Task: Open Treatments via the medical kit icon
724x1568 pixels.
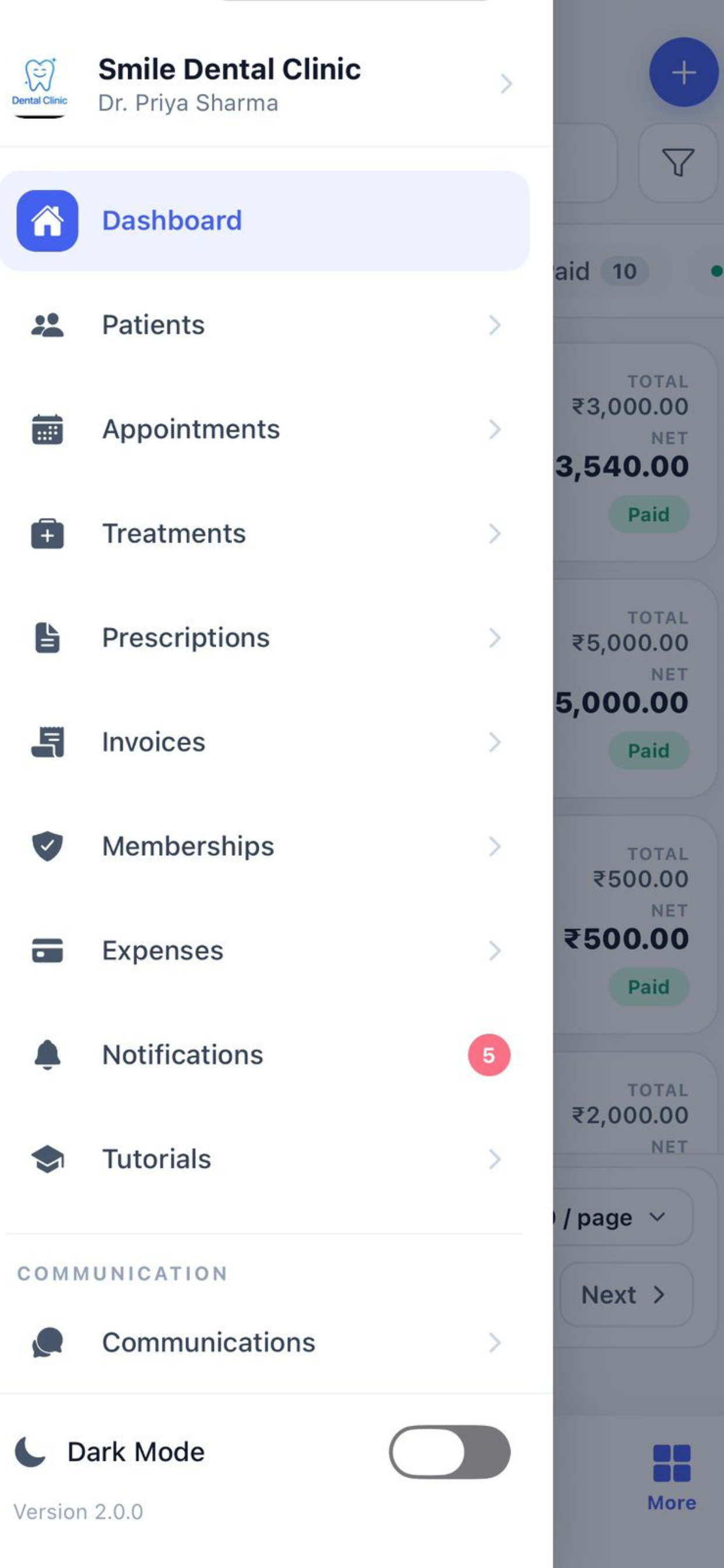Action: [47, 534]
